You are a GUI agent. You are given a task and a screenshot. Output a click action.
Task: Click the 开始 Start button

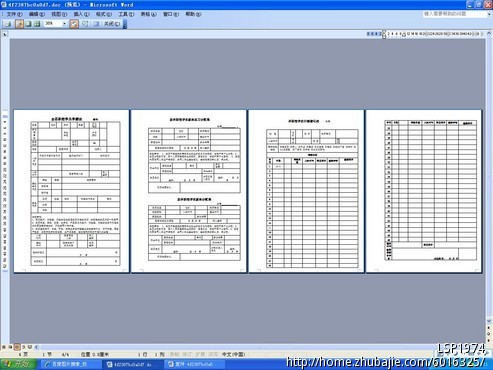click(x=18, y=364)
